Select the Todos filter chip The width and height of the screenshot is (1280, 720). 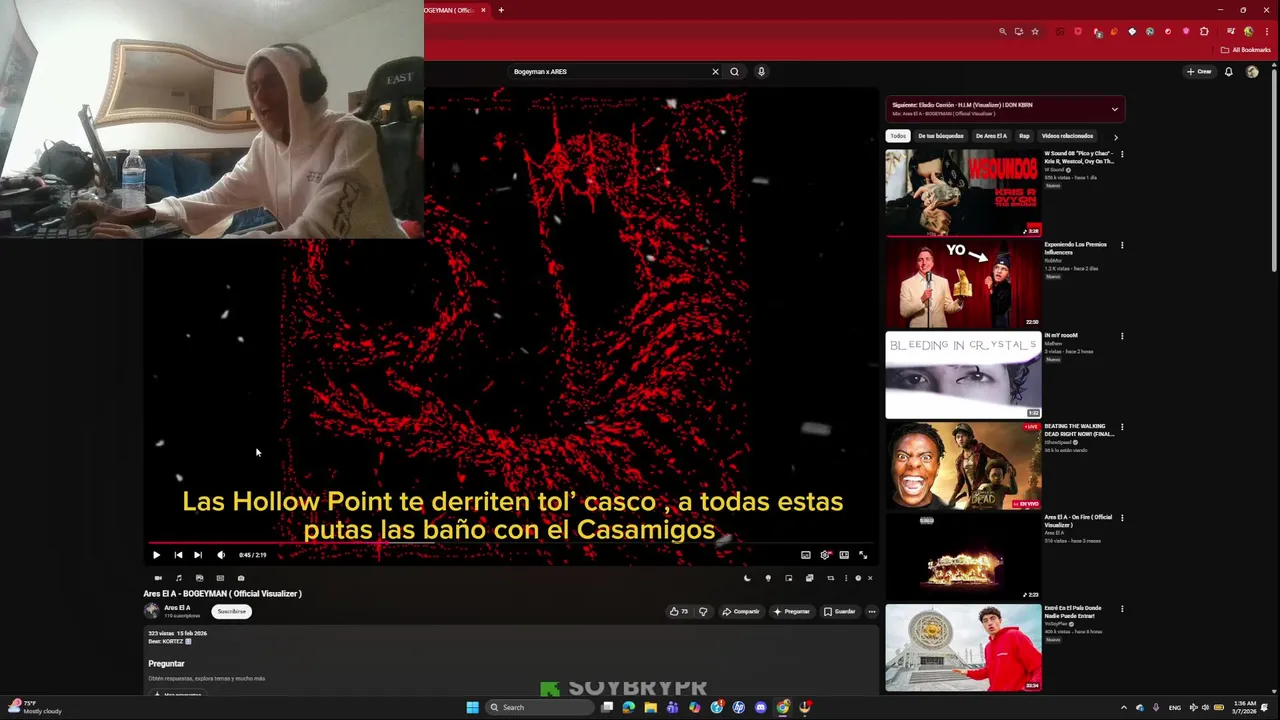click(898, 136)
